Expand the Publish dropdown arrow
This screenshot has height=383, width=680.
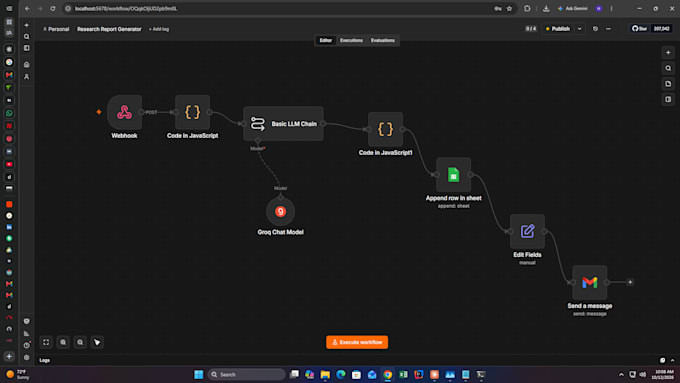pos(579,29)
